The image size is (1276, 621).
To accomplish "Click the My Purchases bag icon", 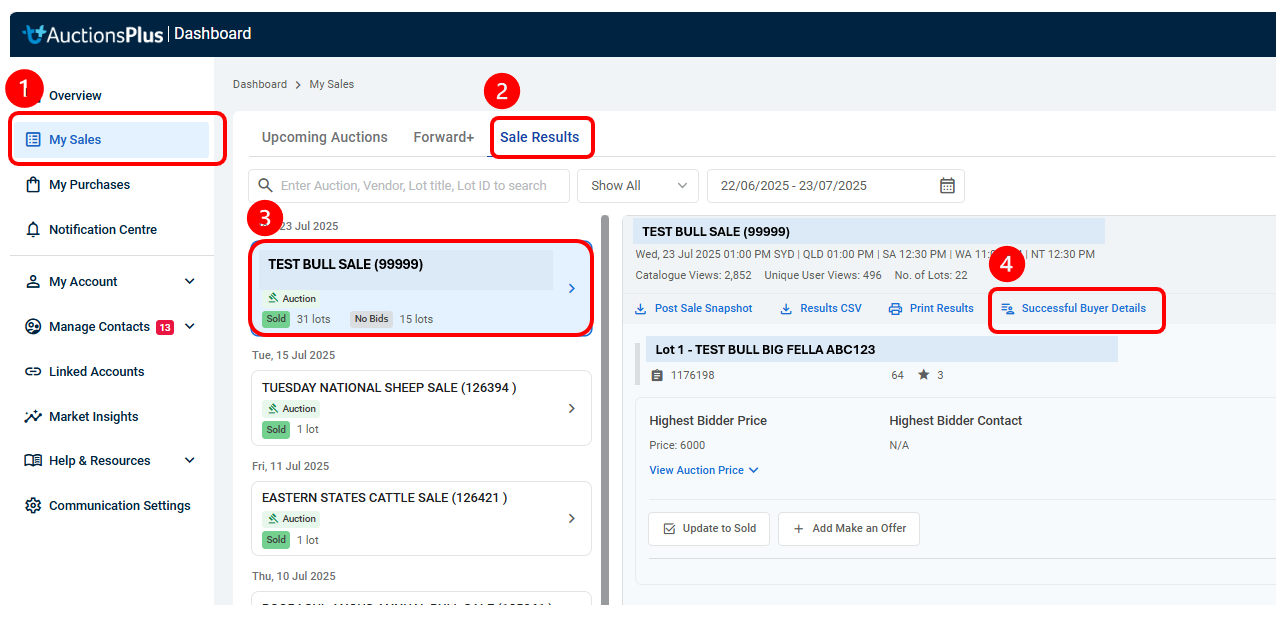I will (33, 185).
